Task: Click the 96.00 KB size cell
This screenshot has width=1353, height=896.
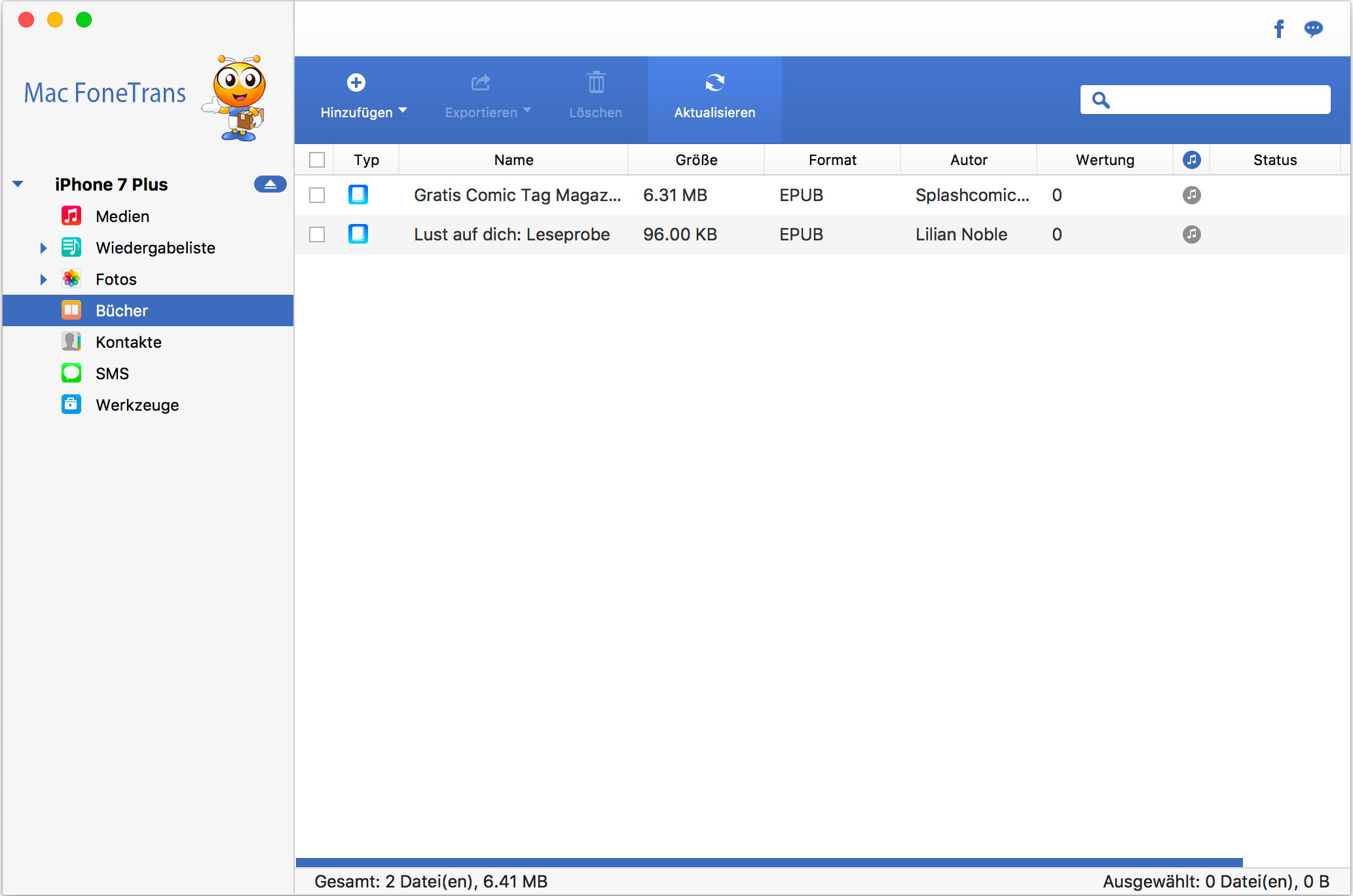Action: (x=680, y=234)
